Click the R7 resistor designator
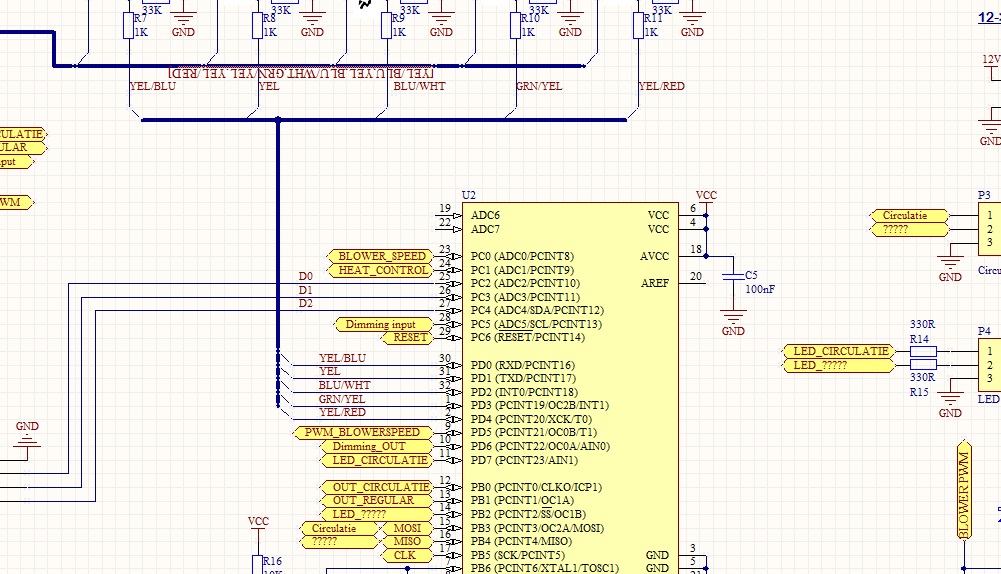Screen dimensions: 1001x574 coord(140,19)
